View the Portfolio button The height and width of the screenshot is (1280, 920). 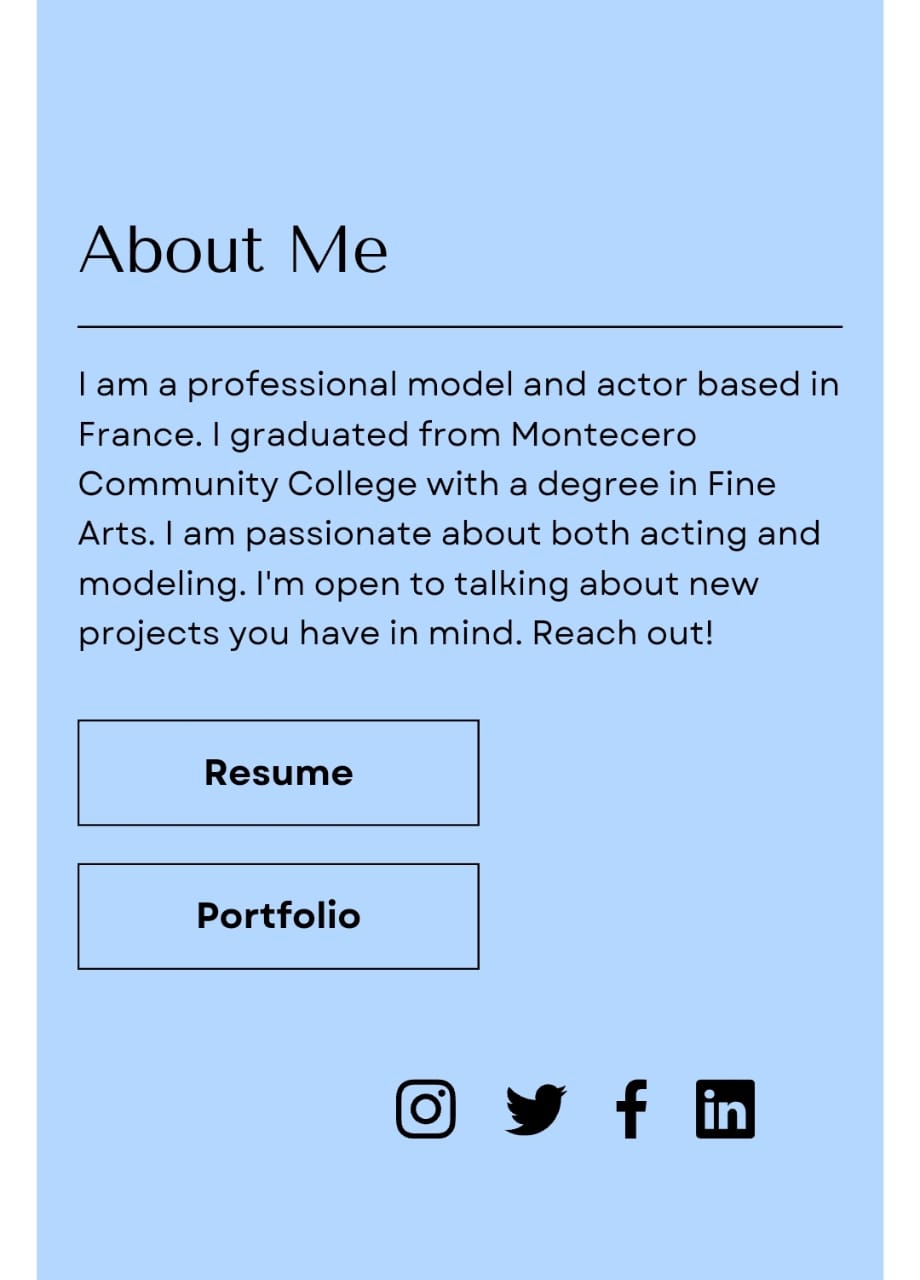(278, 916)
